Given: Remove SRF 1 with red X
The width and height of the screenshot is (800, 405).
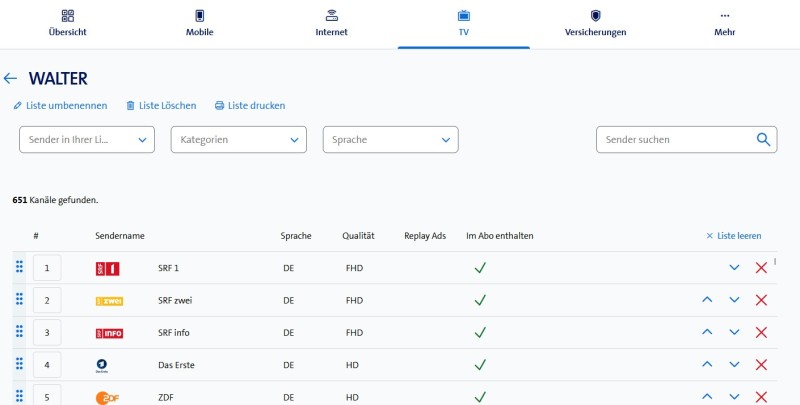Looking at the screenshot, I should pos(761,268).
